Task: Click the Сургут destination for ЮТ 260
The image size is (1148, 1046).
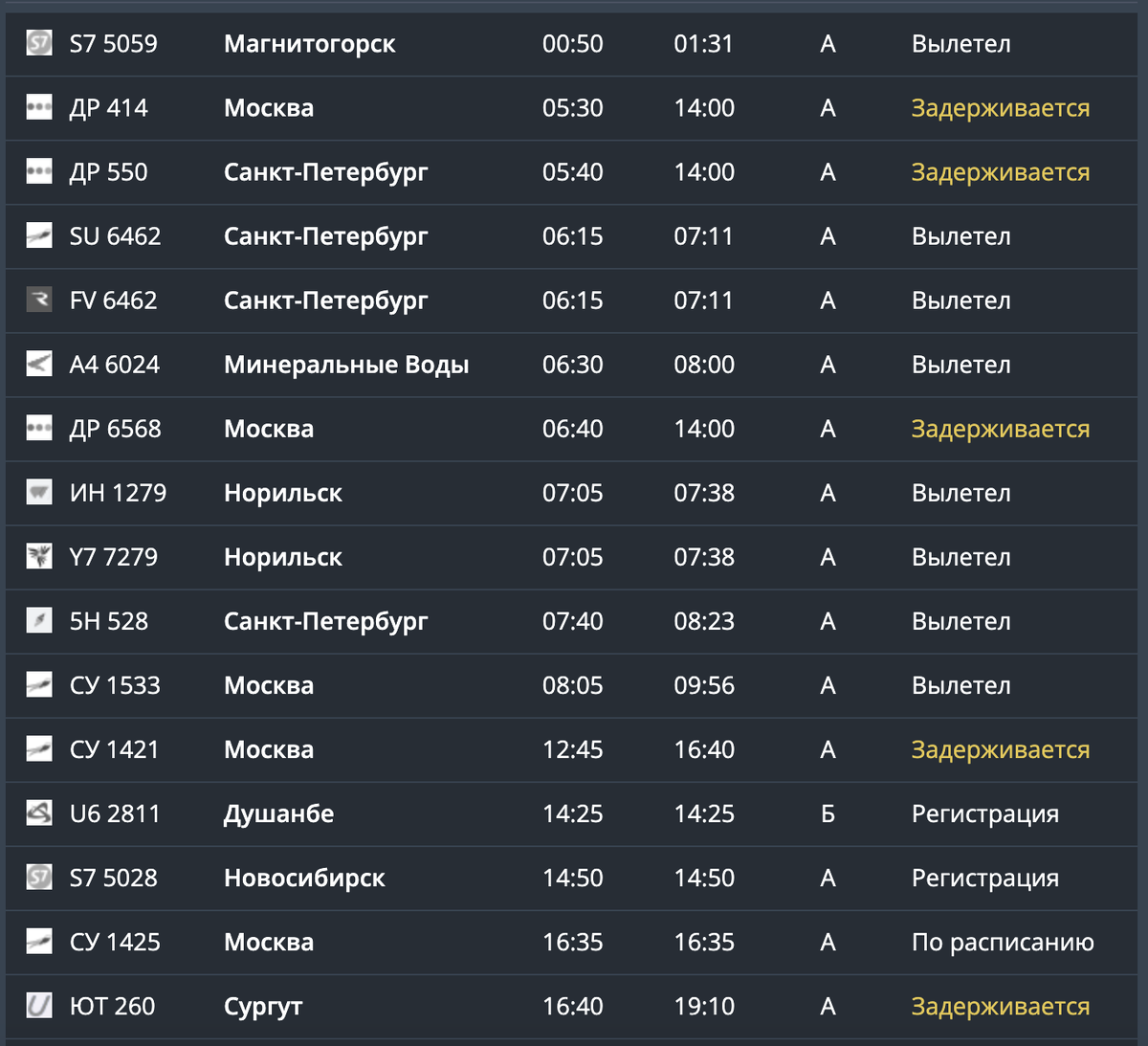Action: pyautogui.click(x=263, y=1007)
